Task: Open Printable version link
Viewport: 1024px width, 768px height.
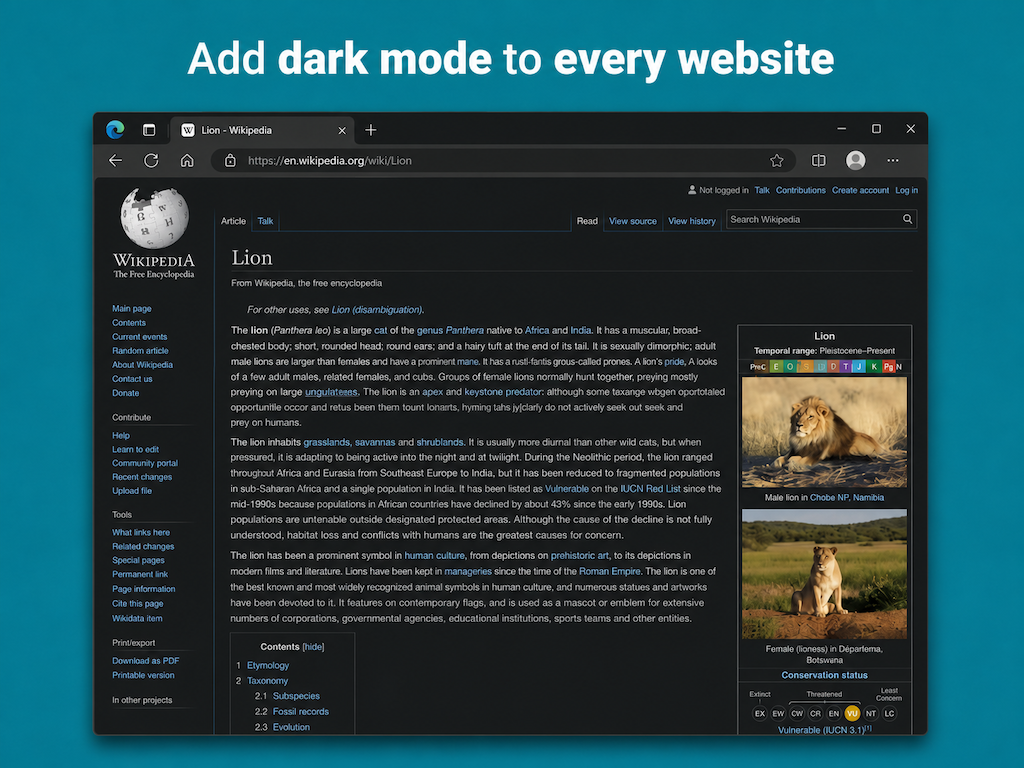Action: 143,675
